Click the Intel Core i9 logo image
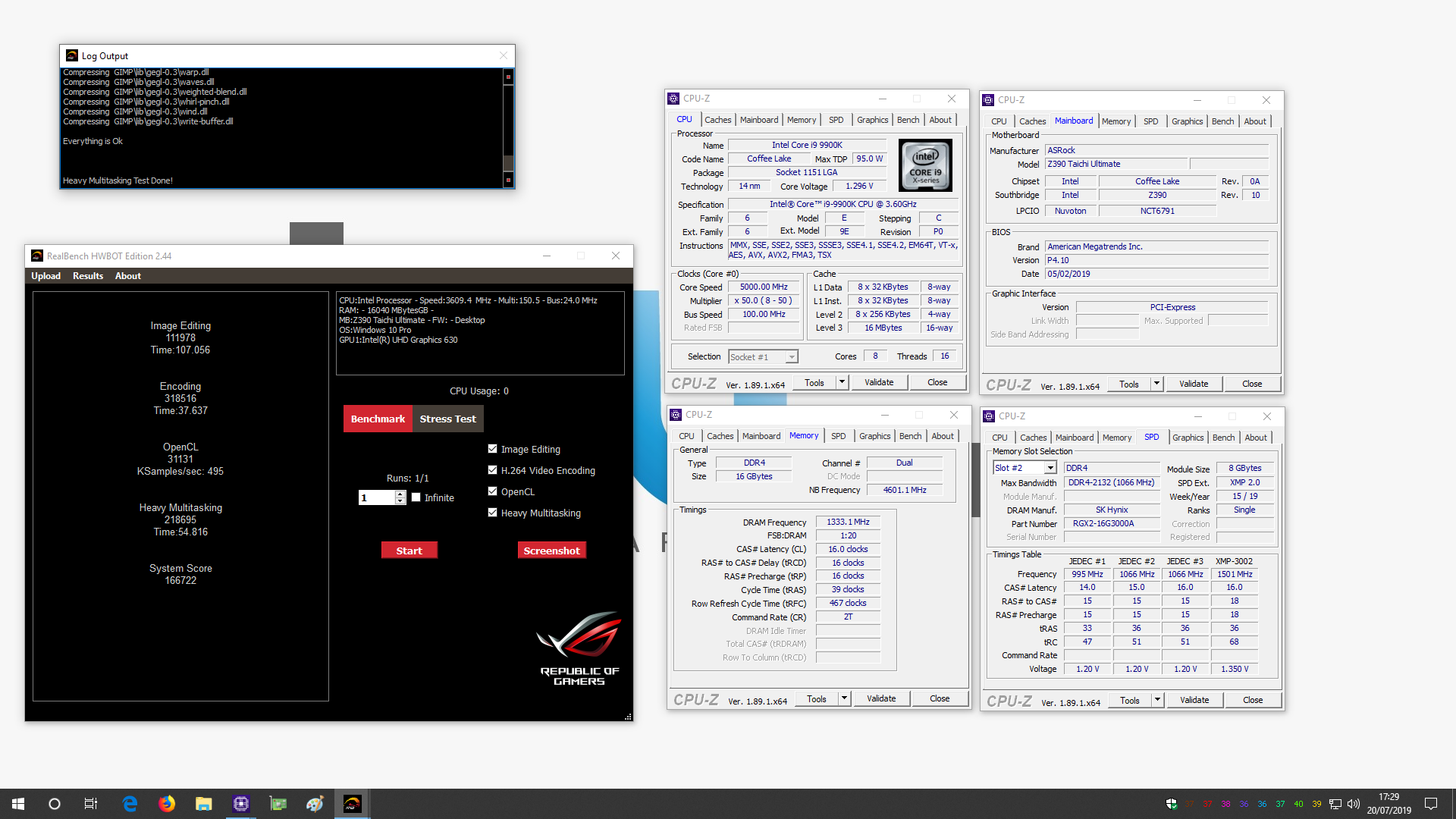 pyautogui.click(x=925, y=165)
